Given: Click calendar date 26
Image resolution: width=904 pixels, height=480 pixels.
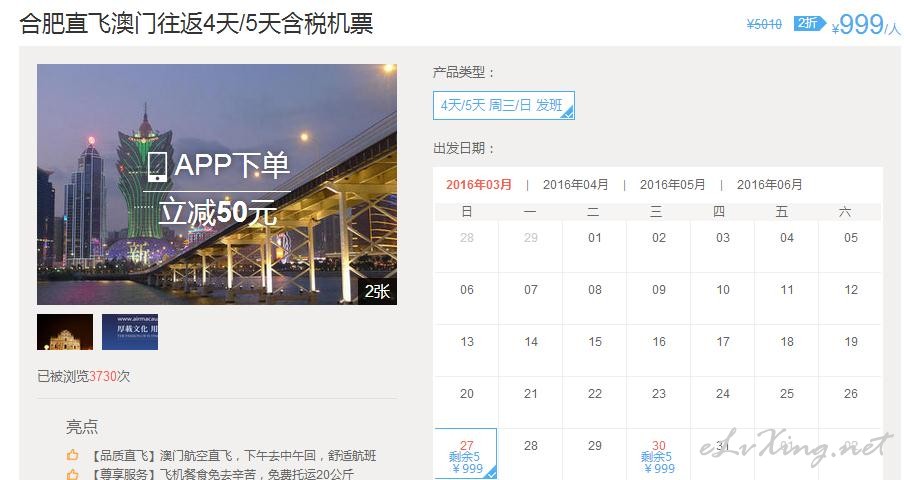Looking at the screenshot, I should click(x=850, y=394).
